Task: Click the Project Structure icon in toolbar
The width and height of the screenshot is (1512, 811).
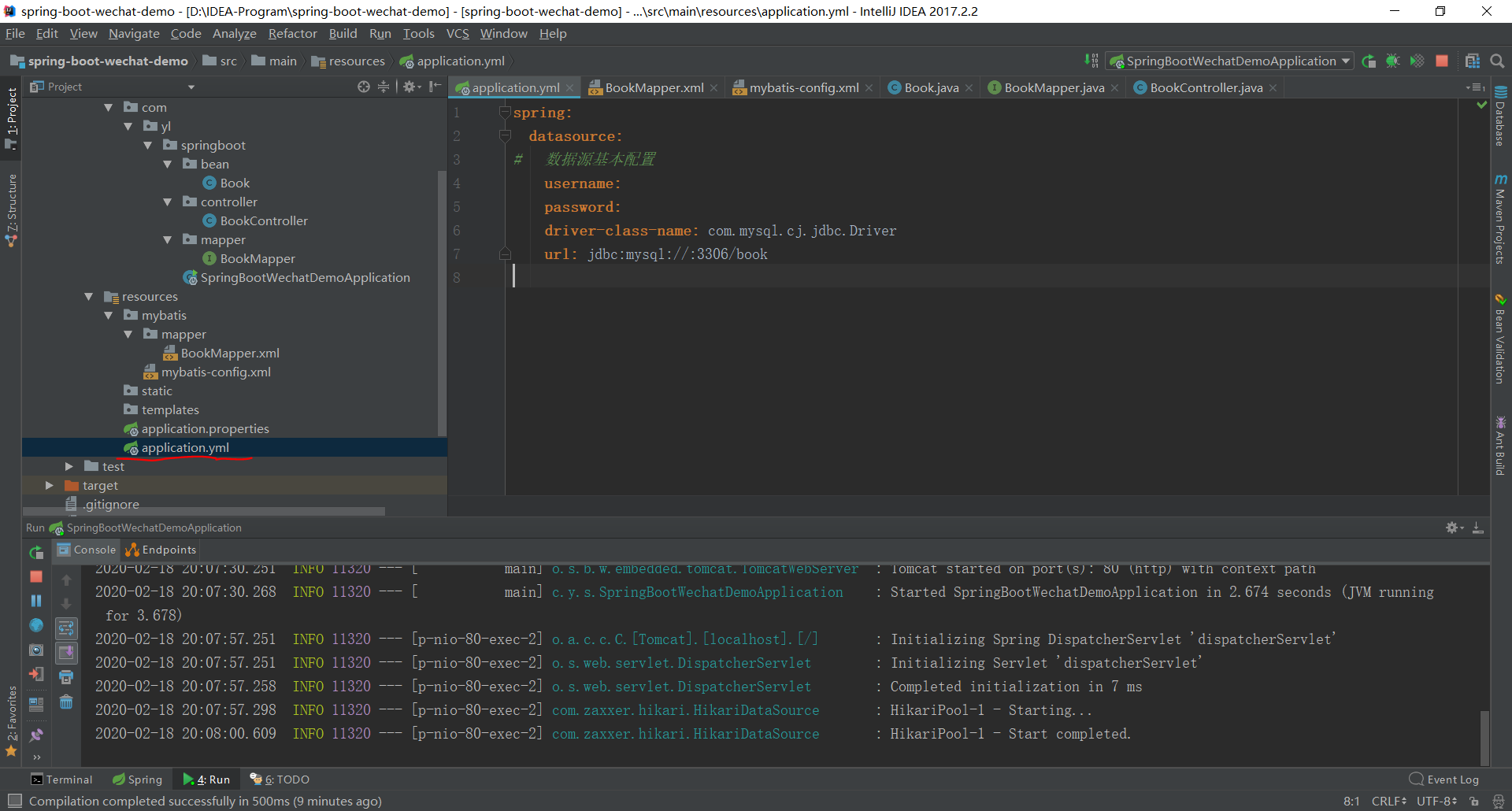Action: (1472, 61)
